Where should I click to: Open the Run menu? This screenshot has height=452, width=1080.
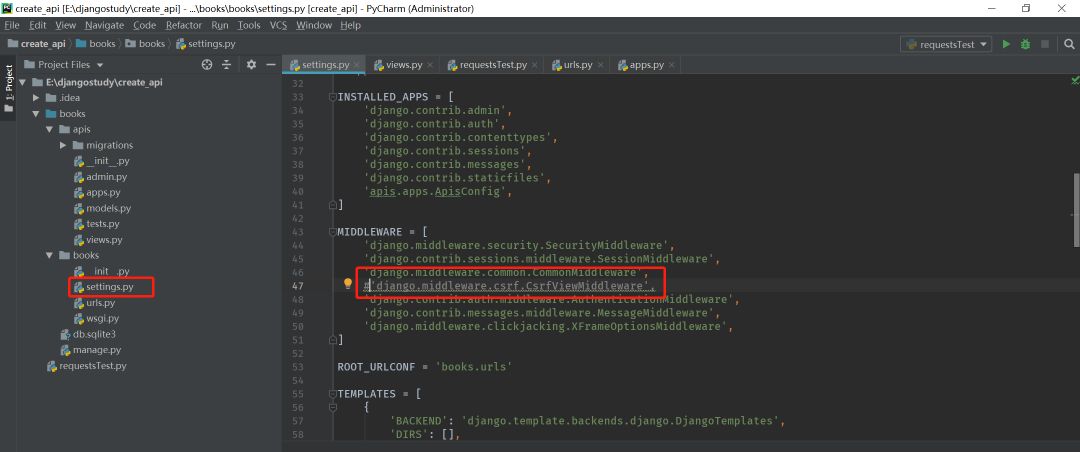click(x=220, y=25)
